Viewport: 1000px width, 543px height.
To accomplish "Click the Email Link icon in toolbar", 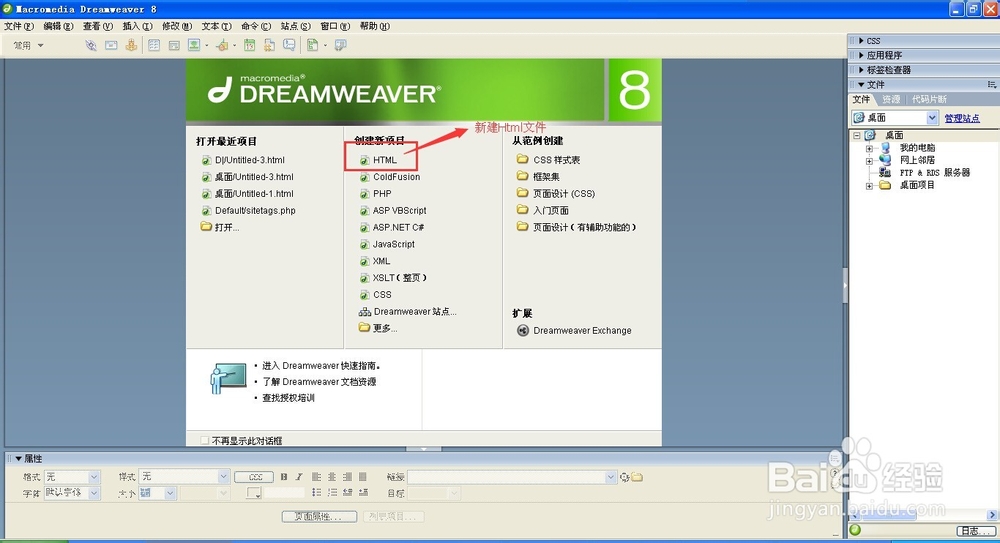I will [x=111, y=45].
